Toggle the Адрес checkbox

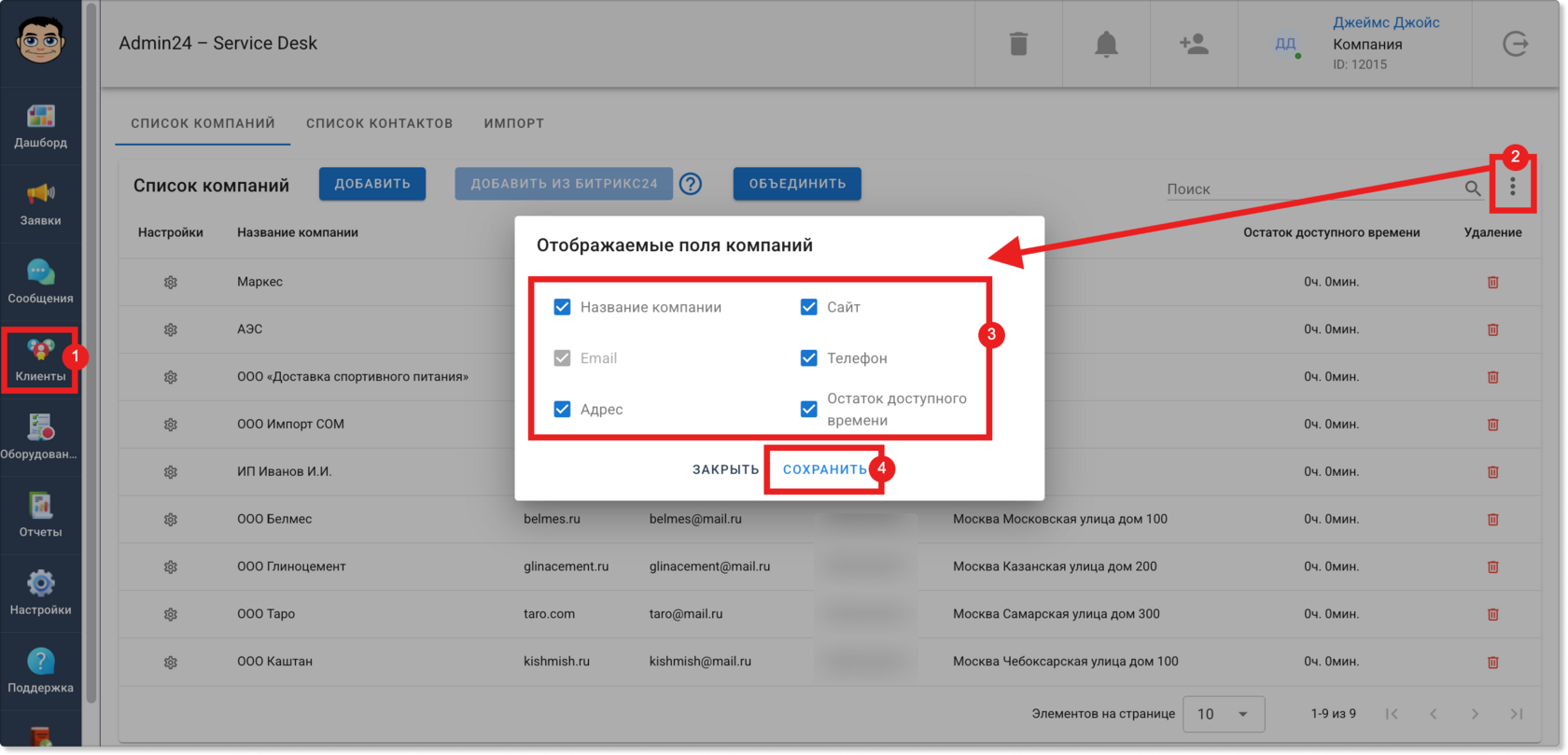pyautogui.click(x=562, y=409)
